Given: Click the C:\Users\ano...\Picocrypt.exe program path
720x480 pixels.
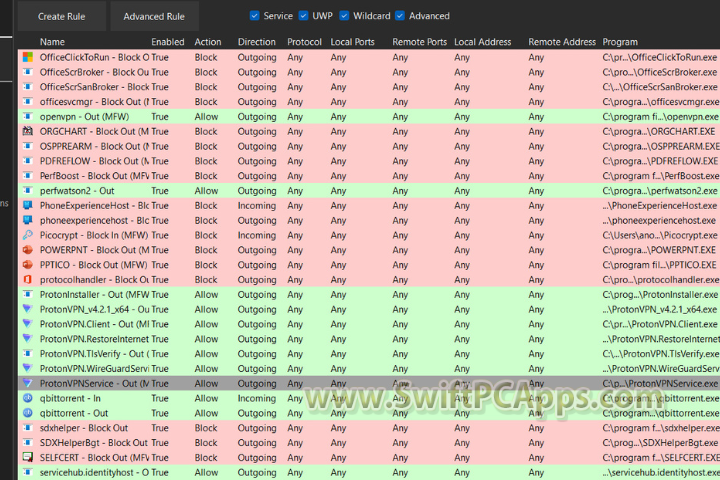Looking at the screenshot, I should point(660,235).
